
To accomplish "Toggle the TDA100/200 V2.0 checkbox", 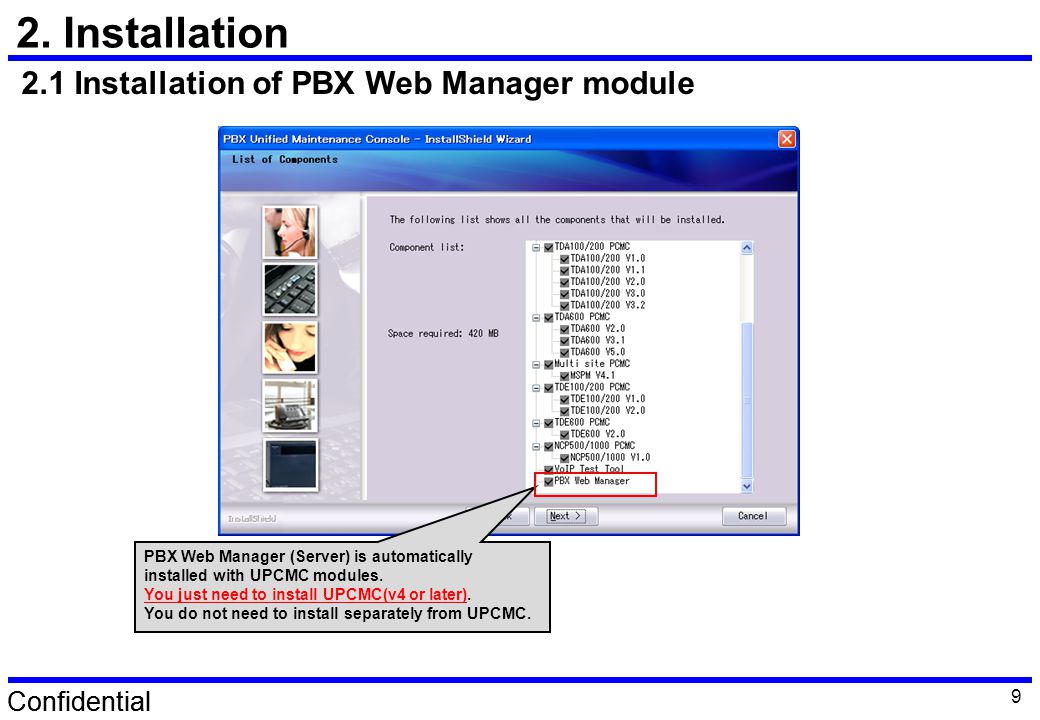I will click(564, 282).
